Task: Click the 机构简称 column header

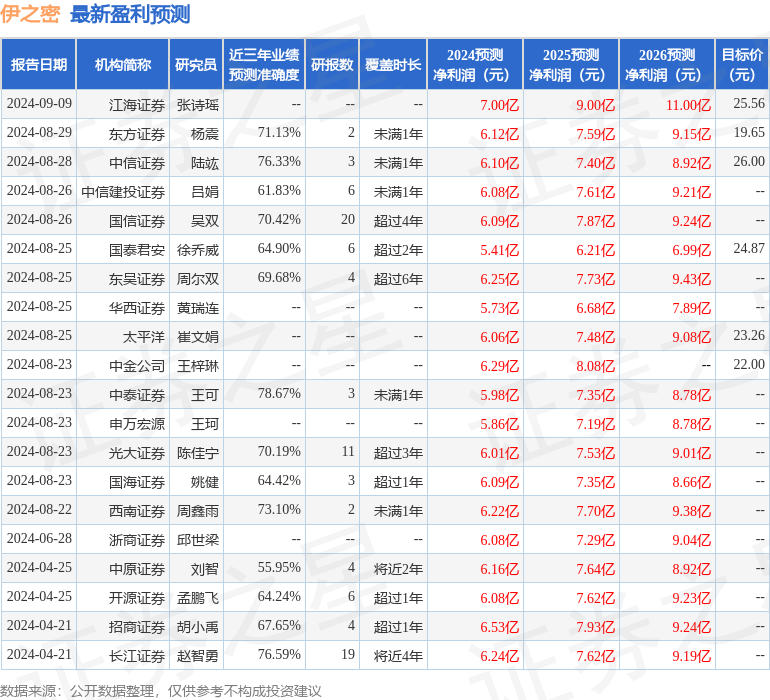Action: (x=123, y=64)
